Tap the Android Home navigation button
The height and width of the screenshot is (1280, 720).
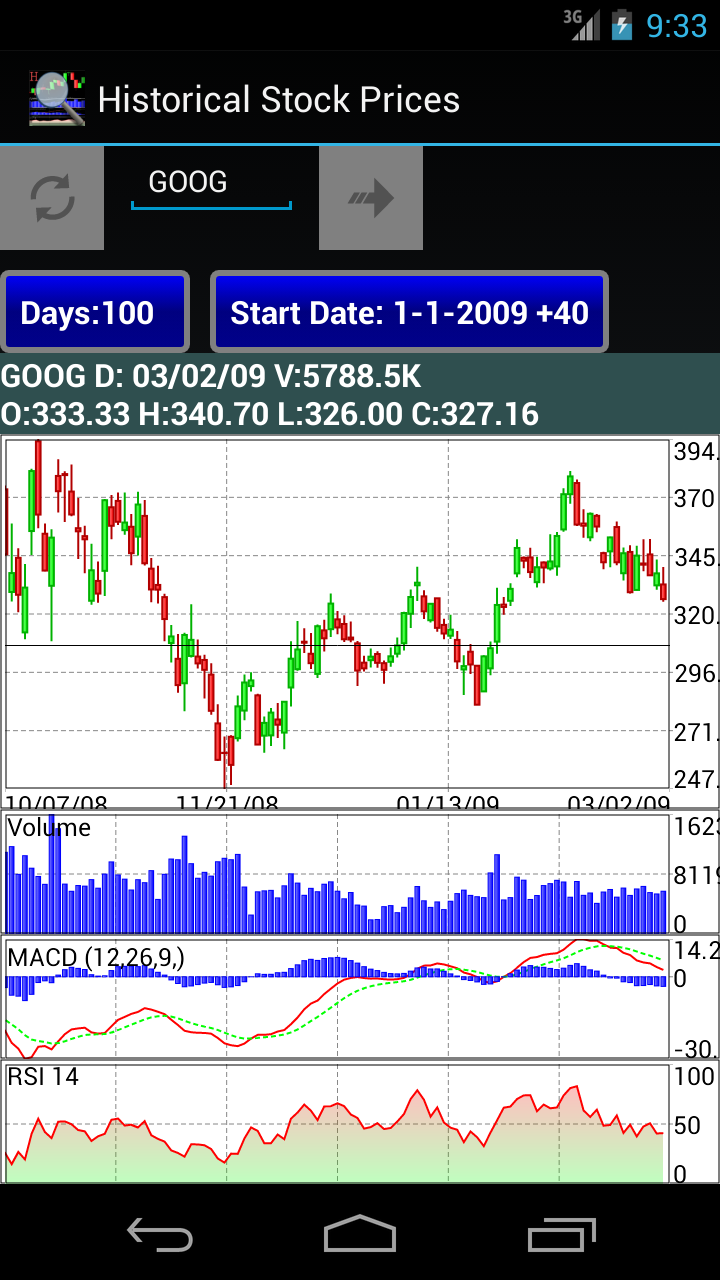point(360,1233)
